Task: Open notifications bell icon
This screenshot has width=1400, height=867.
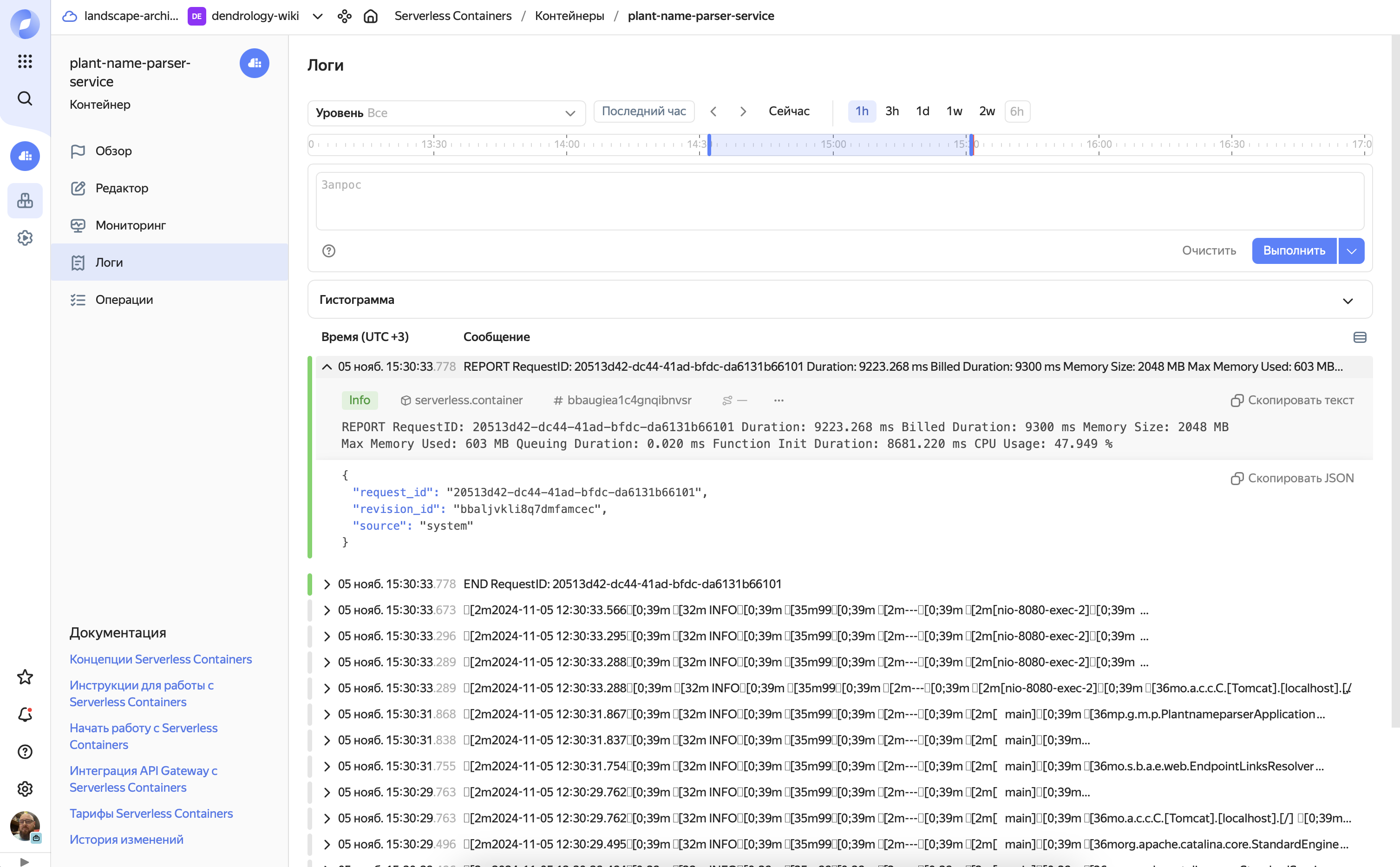Action: [x=25, y=715]
